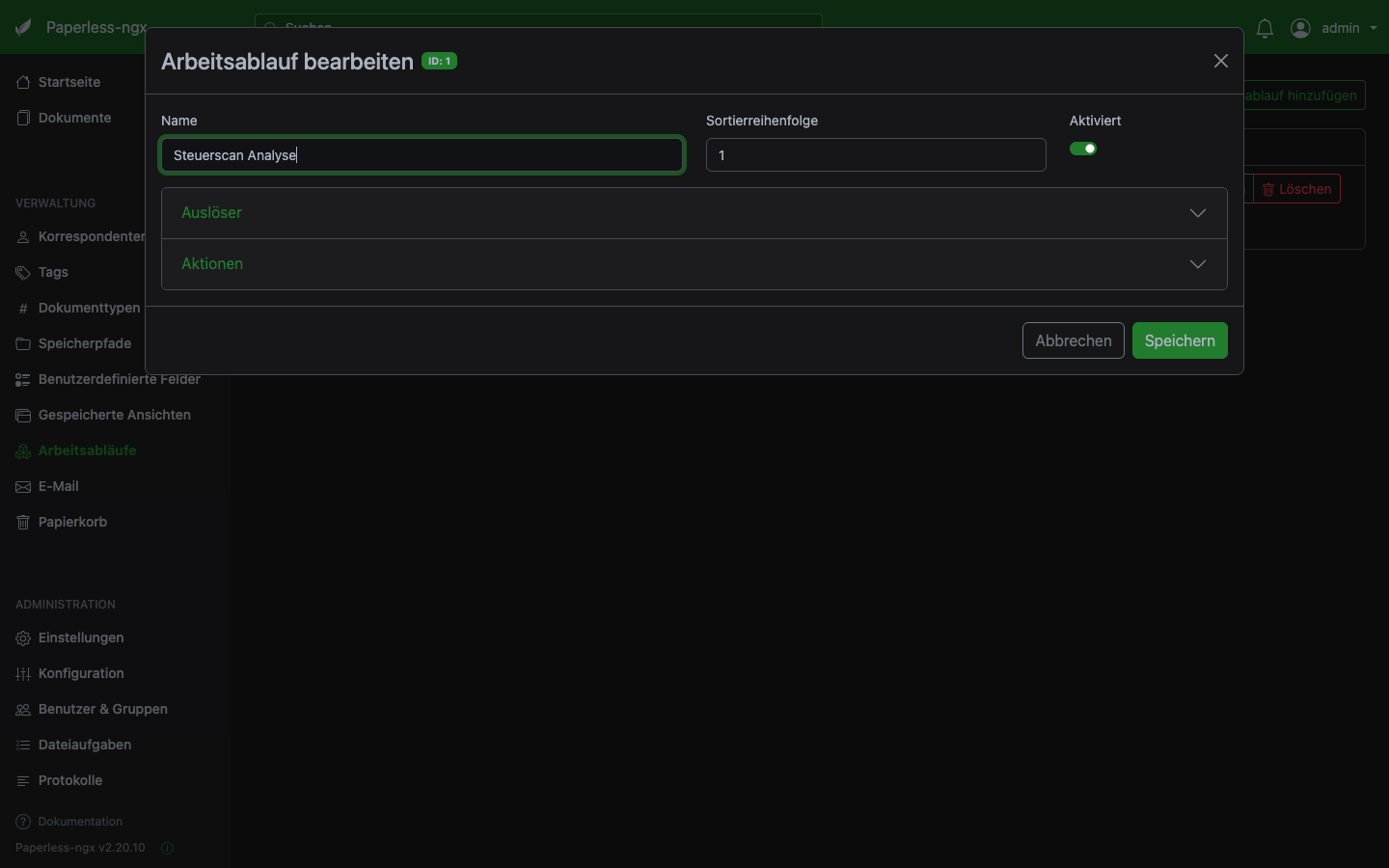Image resolution: width=1389 pixels, height=868 pixels.
Task: Select the Tags icon in the sidebar
Action: pyautogui.click(x=22, y=272)
